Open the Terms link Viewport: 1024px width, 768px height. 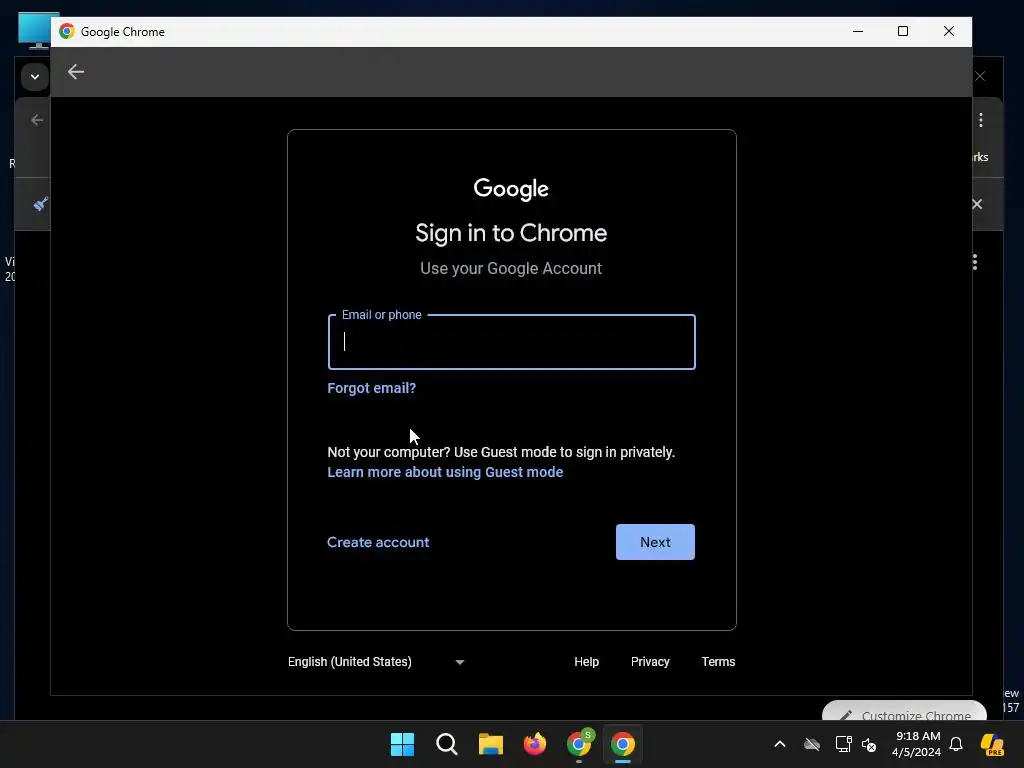coord(718,662)
